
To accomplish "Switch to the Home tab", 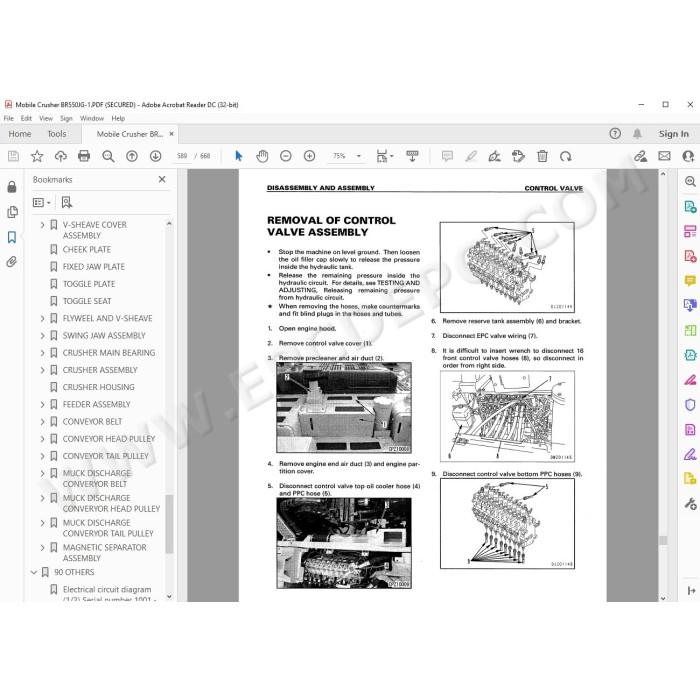I will click(20, 134).
